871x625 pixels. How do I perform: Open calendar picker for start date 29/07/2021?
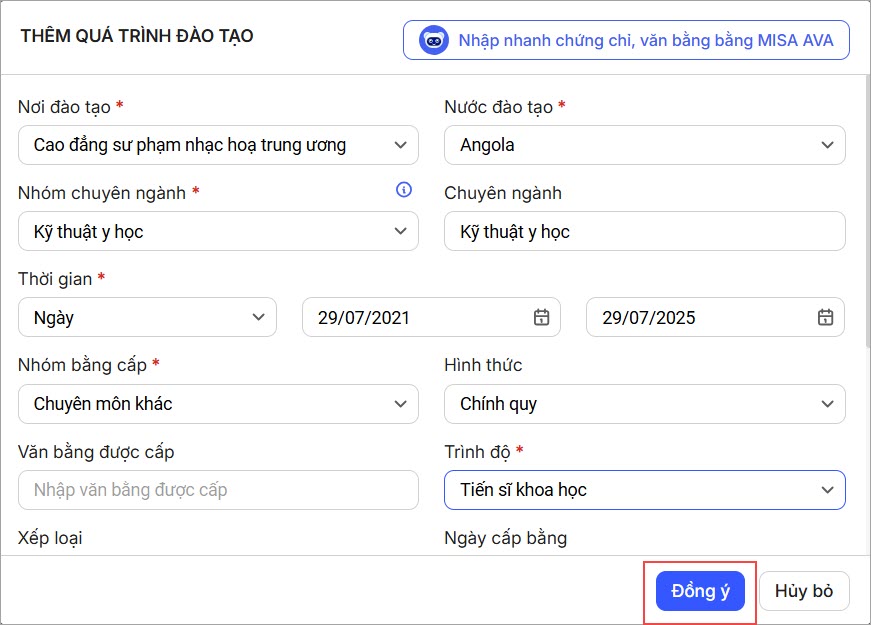541,318
